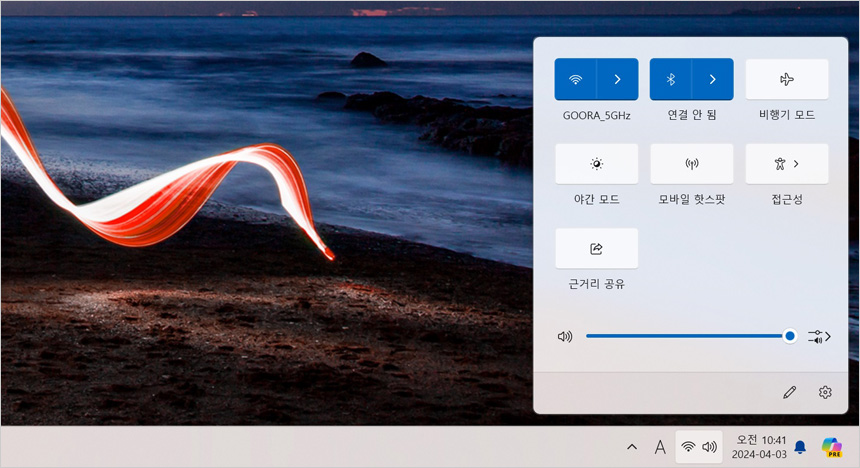Image resolution: width=860 pixels, height=468 pixels.
Task: Turn on night light (야간 모드)
Action: (596, 164)
